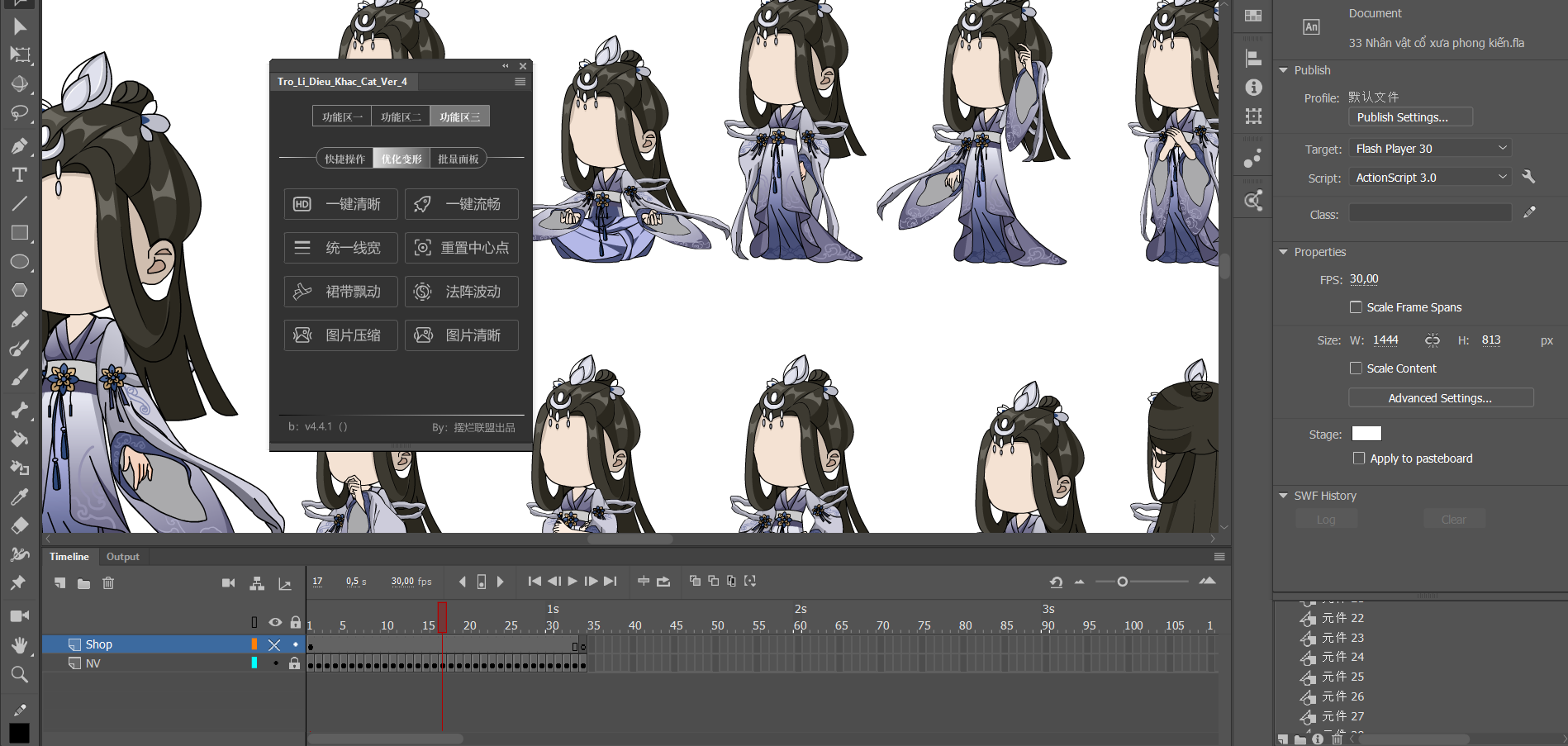This screenshot has height=746, width=1568.
Task: Select the Lasso tool
Action: 19,112
